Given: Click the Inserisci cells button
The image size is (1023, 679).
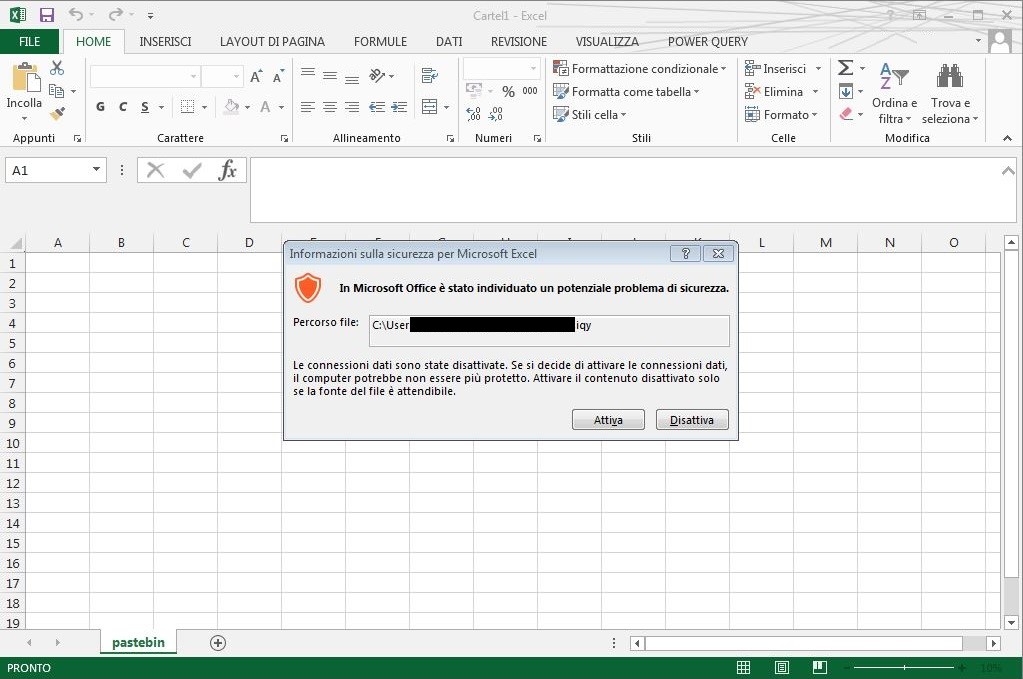Looking at the screenshot, I should pyautogui.click(x=776, y=68).
